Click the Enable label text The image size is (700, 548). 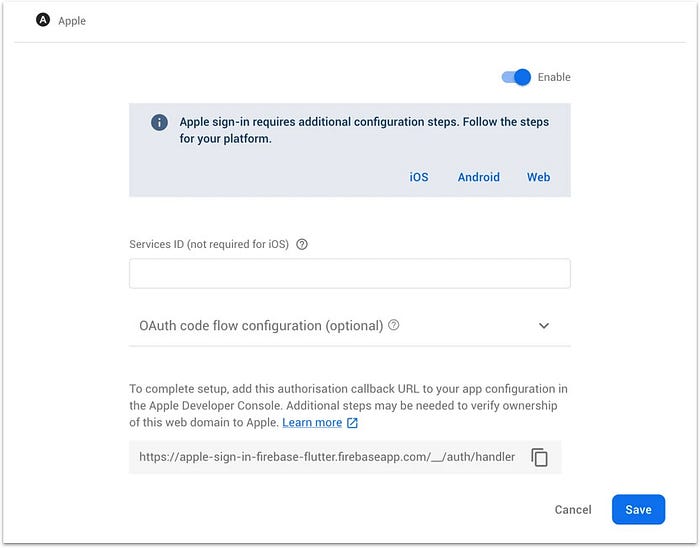554,77
